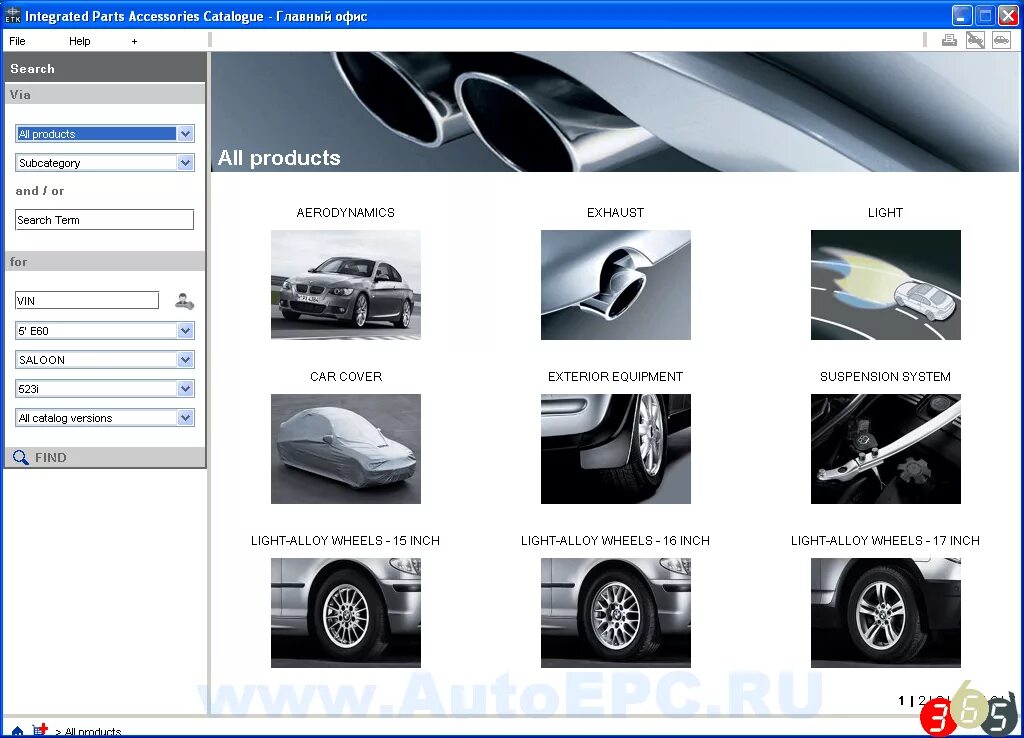
Task: Click the print icon in the toolbar
Action: pyautogui.click(x=948, y=39)
